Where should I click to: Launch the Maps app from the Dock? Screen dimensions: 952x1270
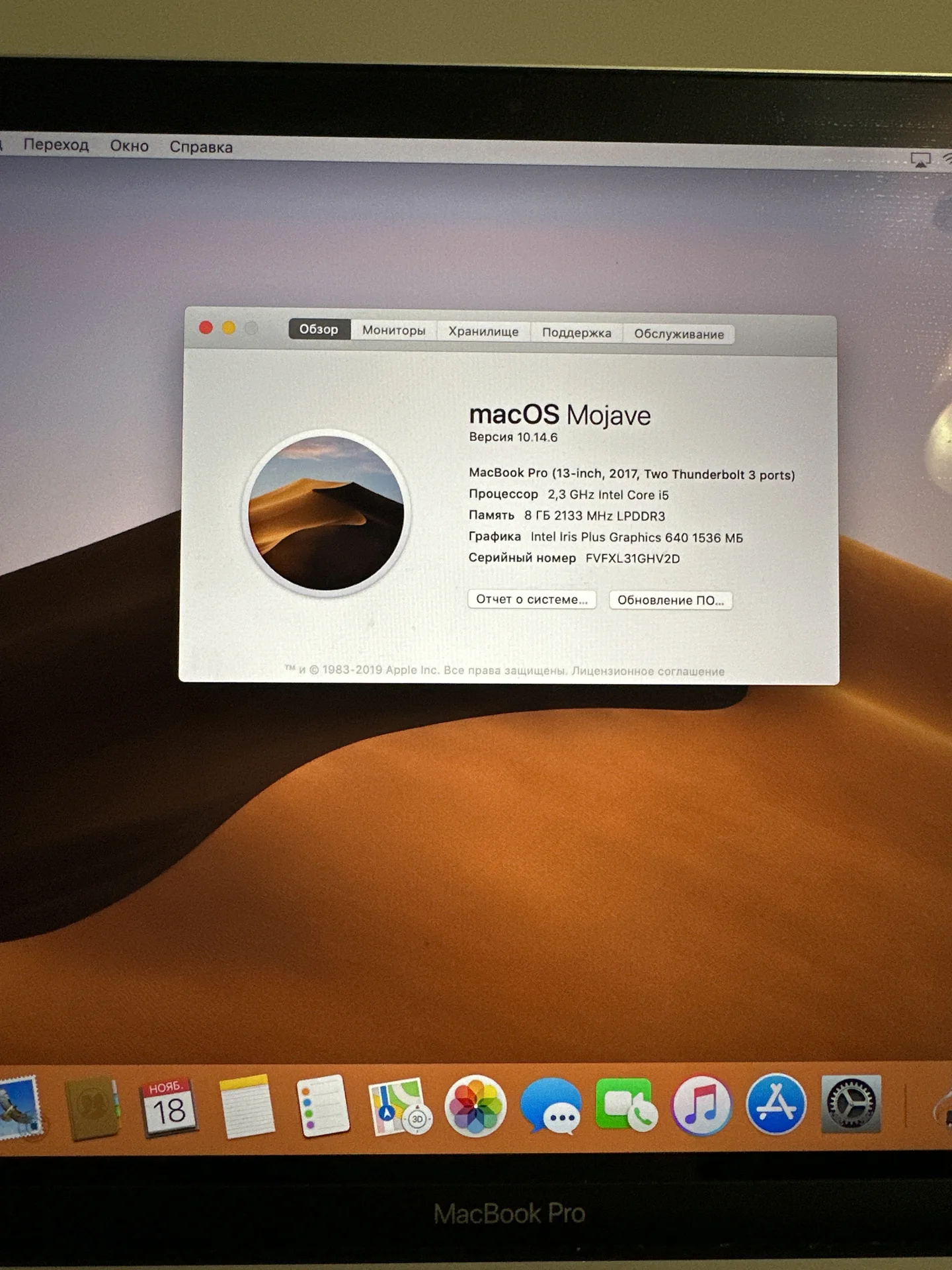(399, 1107)
